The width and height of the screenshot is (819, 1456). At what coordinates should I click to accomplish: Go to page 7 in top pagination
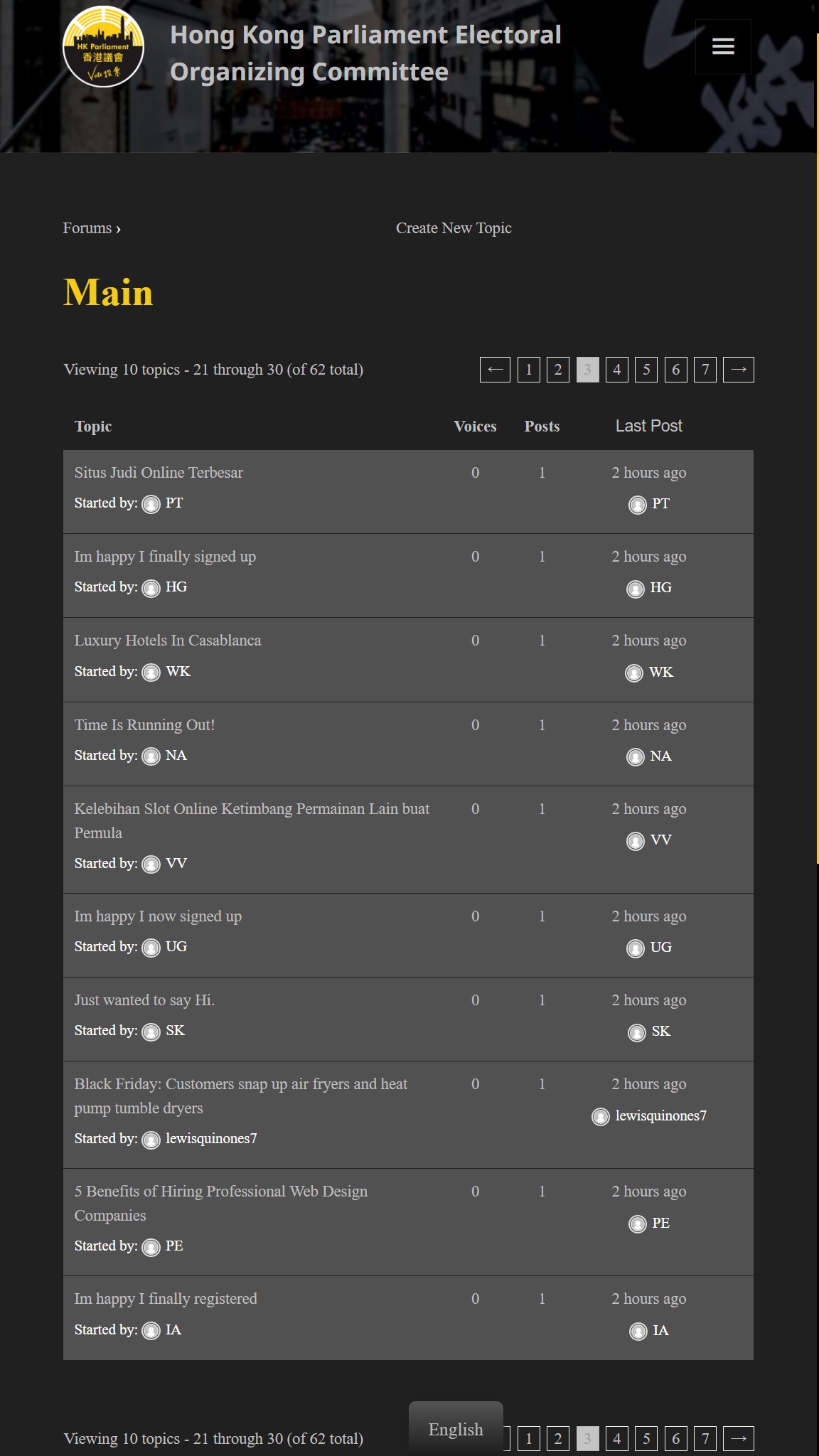coord(705,370)
